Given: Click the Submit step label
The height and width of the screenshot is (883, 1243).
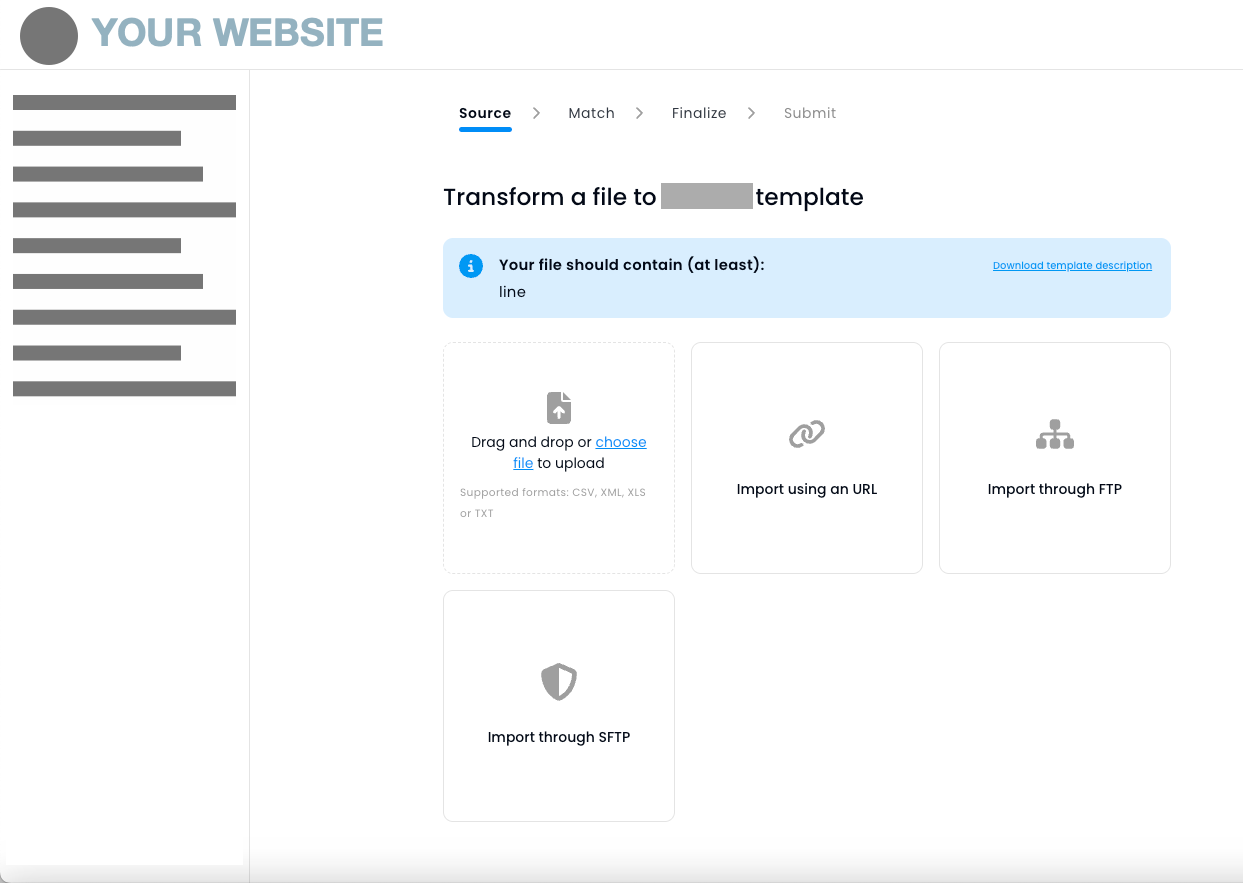Looking at the screenshot, I should [809, 113].
